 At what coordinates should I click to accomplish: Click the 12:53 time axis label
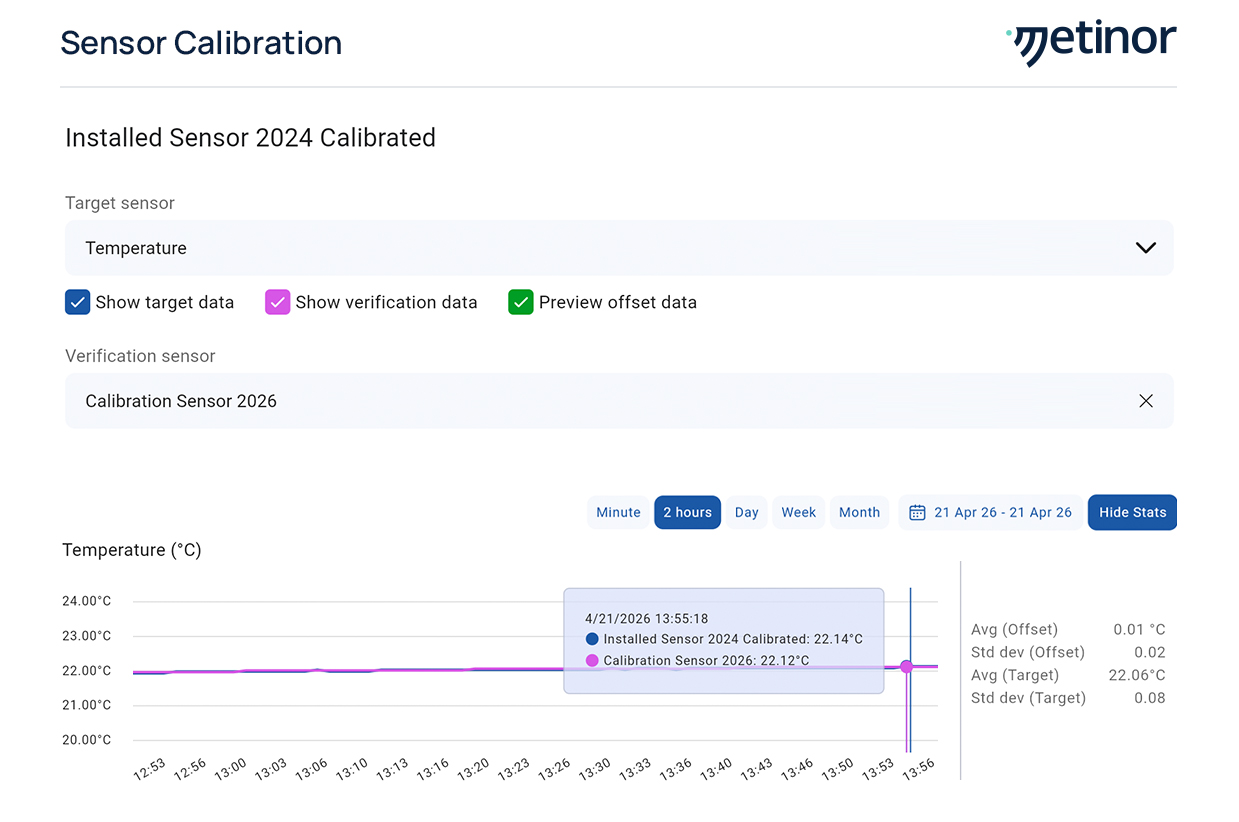149,769
